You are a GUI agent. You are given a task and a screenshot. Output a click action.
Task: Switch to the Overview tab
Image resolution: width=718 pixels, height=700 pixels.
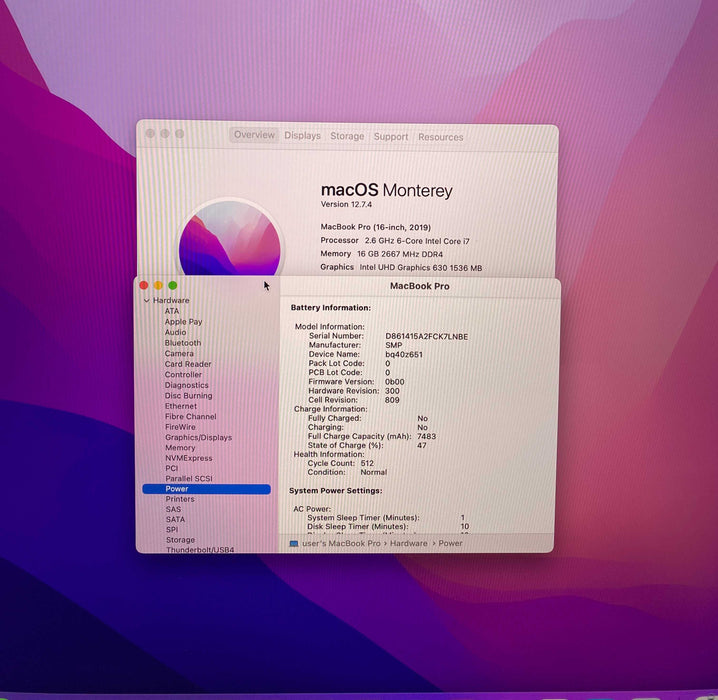pos(254,135)
